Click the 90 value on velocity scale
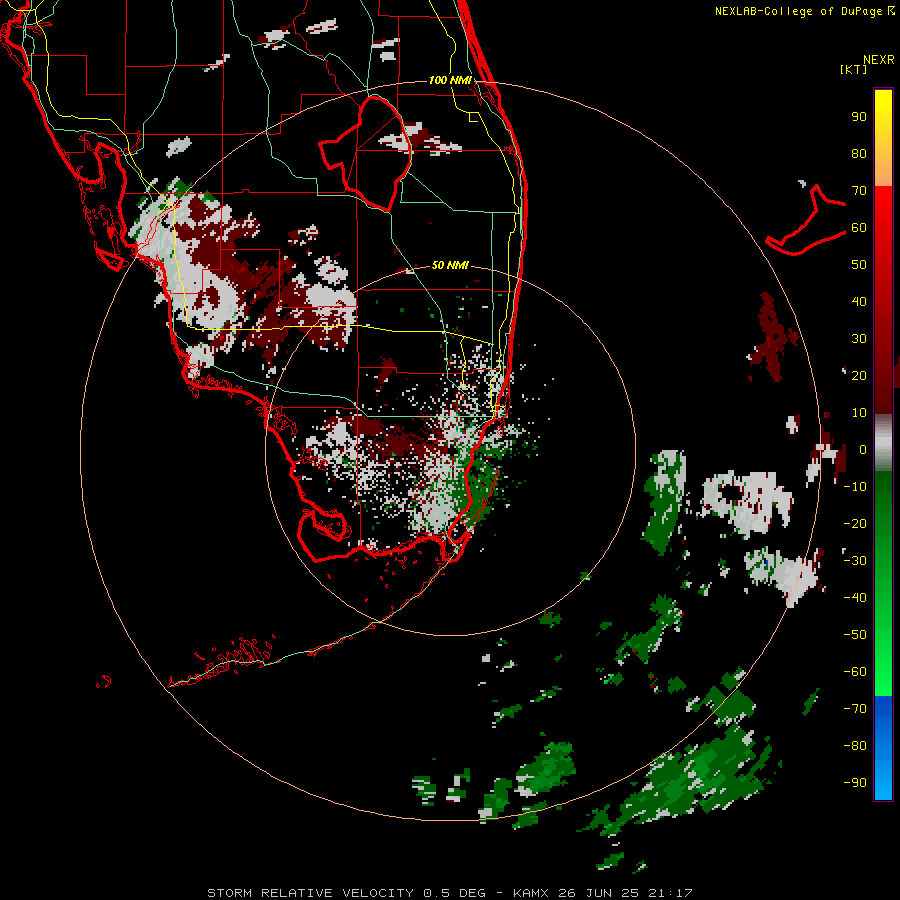Image resolution: width=900 pixels, height=900 pixels. [859, 117]
